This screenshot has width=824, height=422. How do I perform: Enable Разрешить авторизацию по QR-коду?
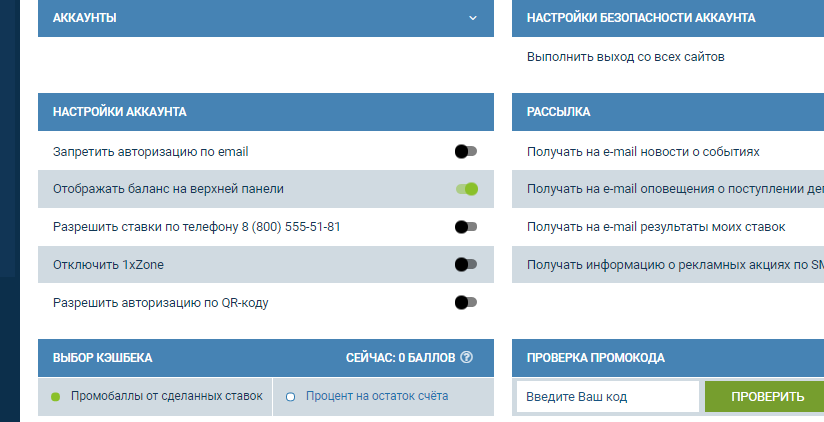click(466, 302)
